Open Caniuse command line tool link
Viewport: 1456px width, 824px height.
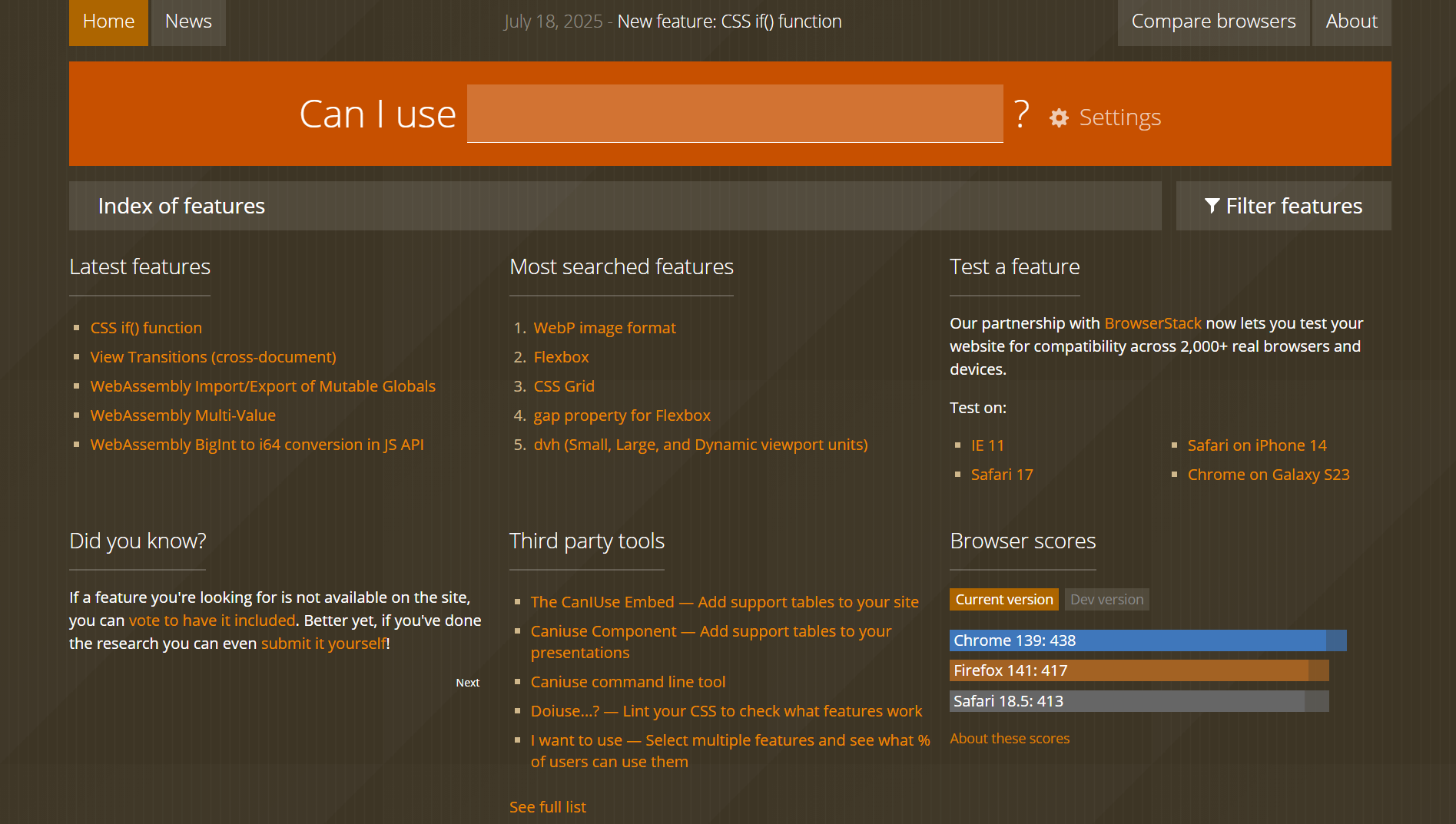coord(628,682)
